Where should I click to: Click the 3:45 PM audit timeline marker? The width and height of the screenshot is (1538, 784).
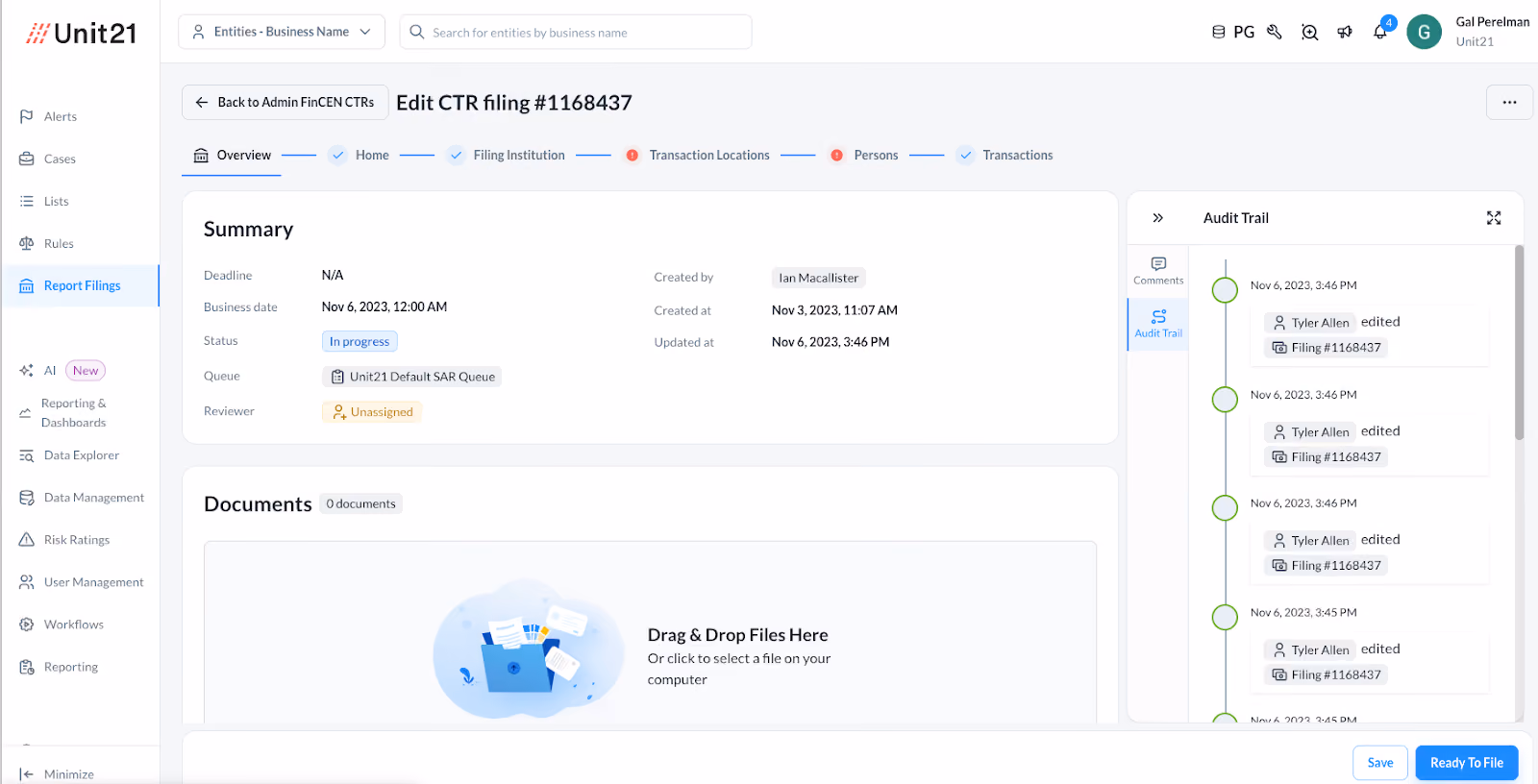click(1225, 617)
